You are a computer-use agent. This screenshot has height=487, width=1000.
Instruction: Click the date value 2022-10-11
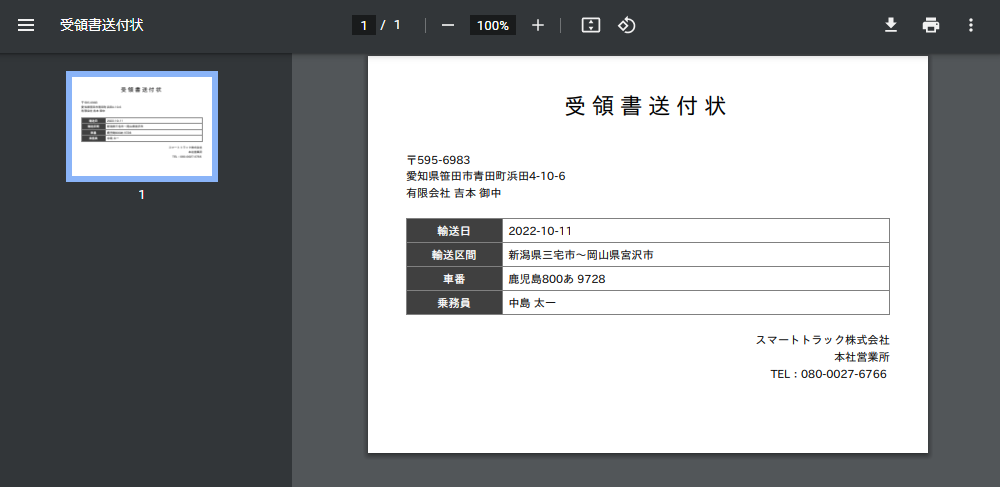point(540,231)
